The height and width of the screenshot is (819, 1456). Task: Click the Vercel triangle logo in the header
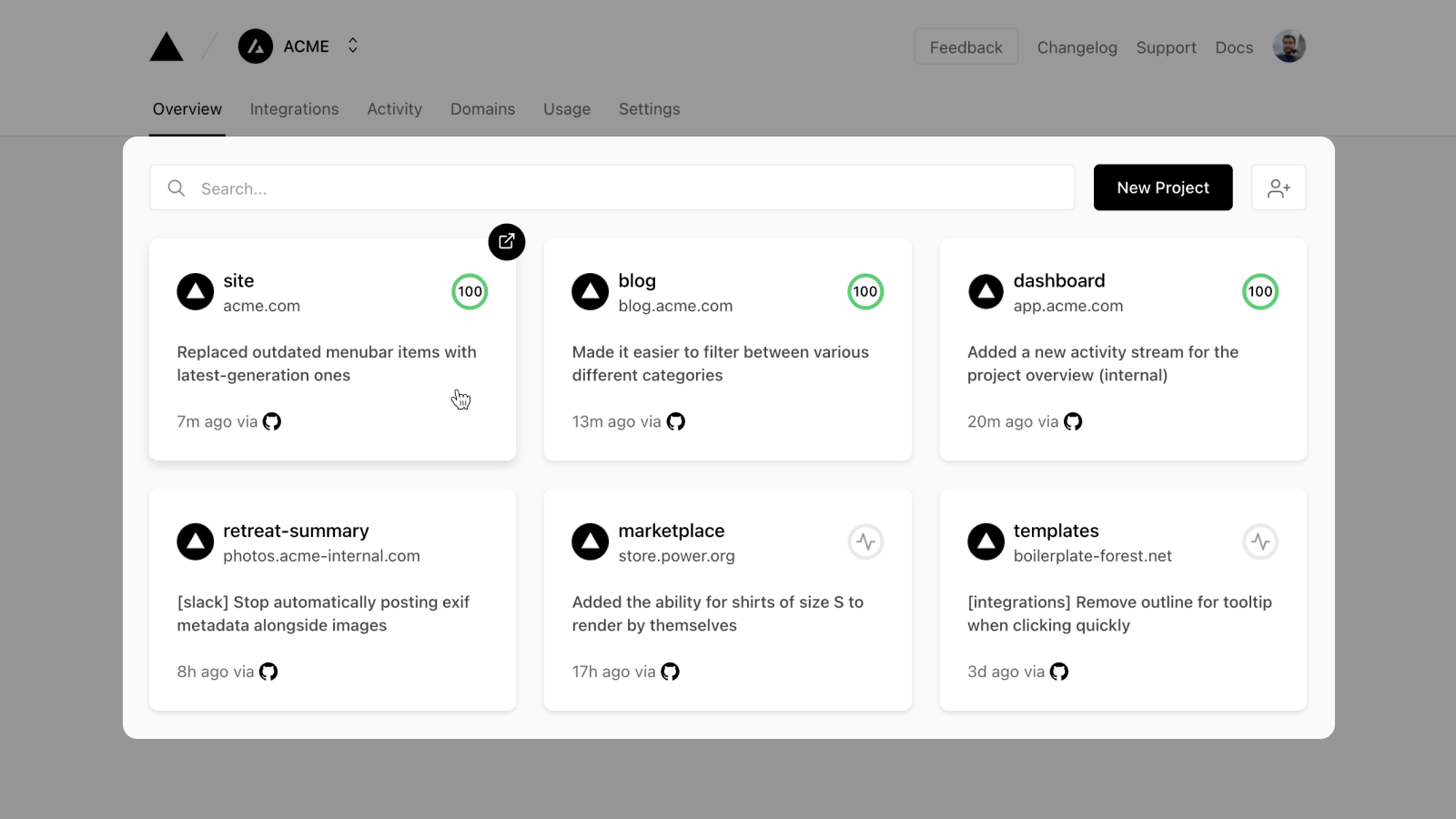click(x=166, y=45)
